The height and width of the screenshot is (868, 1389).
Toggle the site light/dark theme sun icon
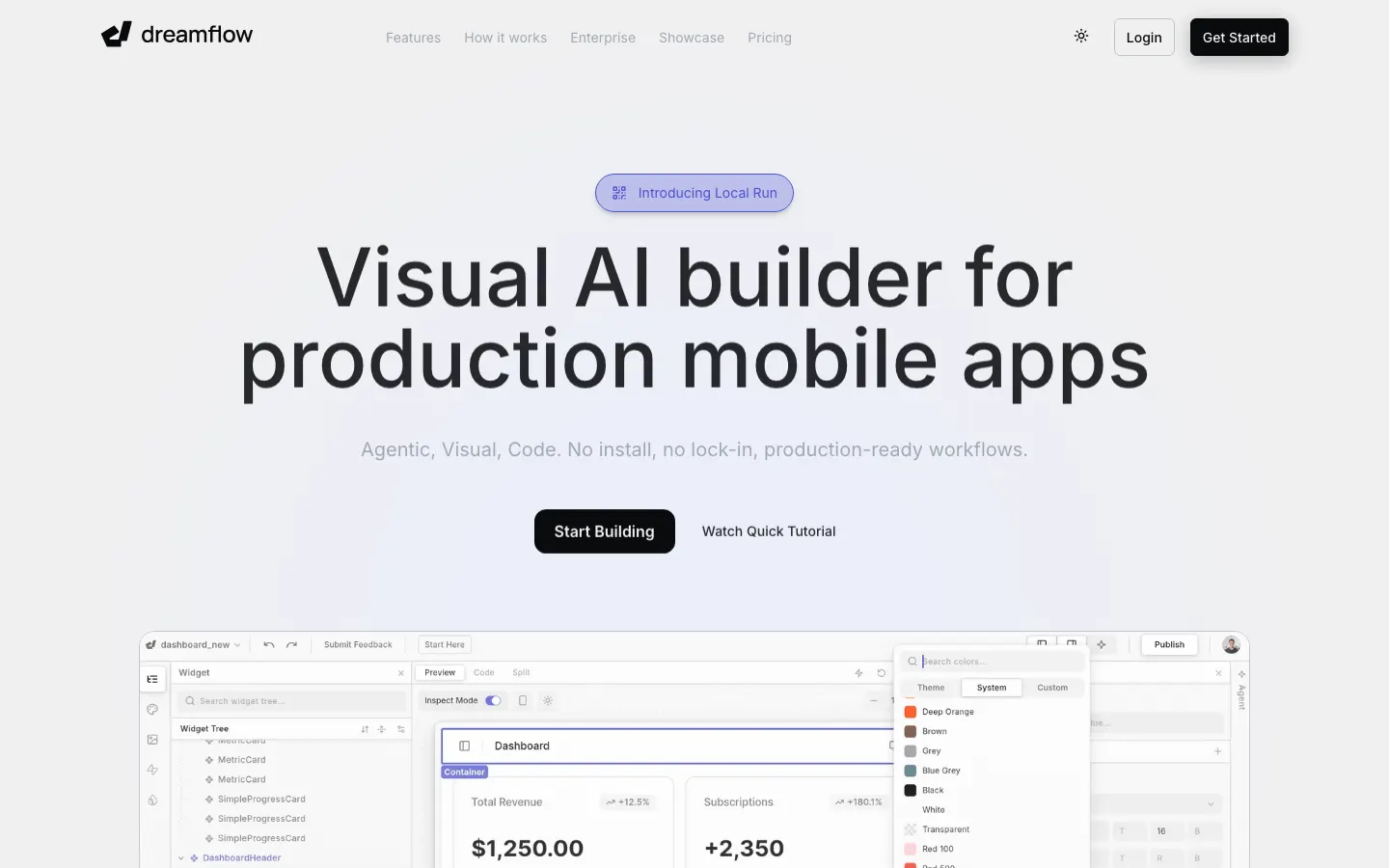1081,37
